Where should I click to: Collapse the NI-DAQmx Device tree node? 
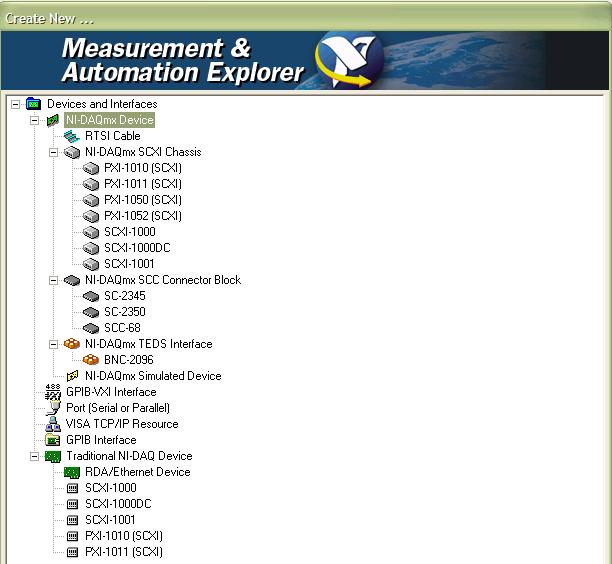point(34,120)
